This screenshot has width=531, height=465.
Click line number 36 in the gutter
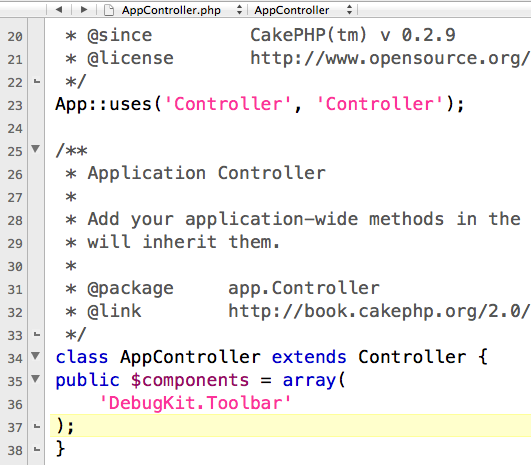[x=15, y=404]
